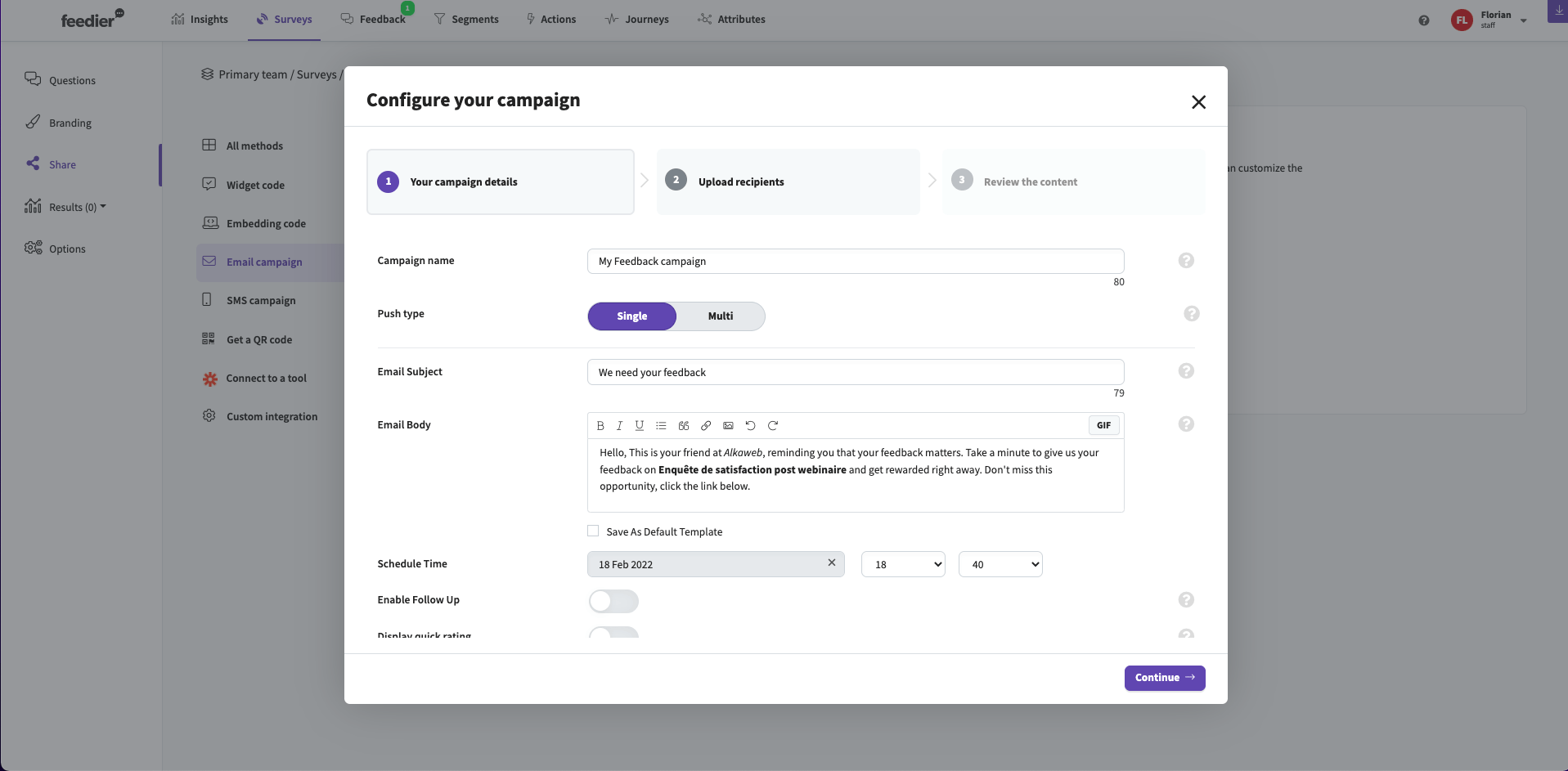Show help for Campaign name
The width and height of the screenshot is (1568, 771).
[1186, 260]
